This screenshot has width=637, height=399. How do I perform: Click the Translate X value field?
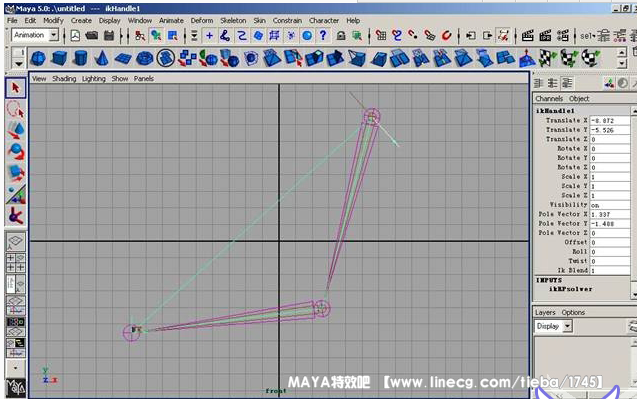click(x=609, y=121)
